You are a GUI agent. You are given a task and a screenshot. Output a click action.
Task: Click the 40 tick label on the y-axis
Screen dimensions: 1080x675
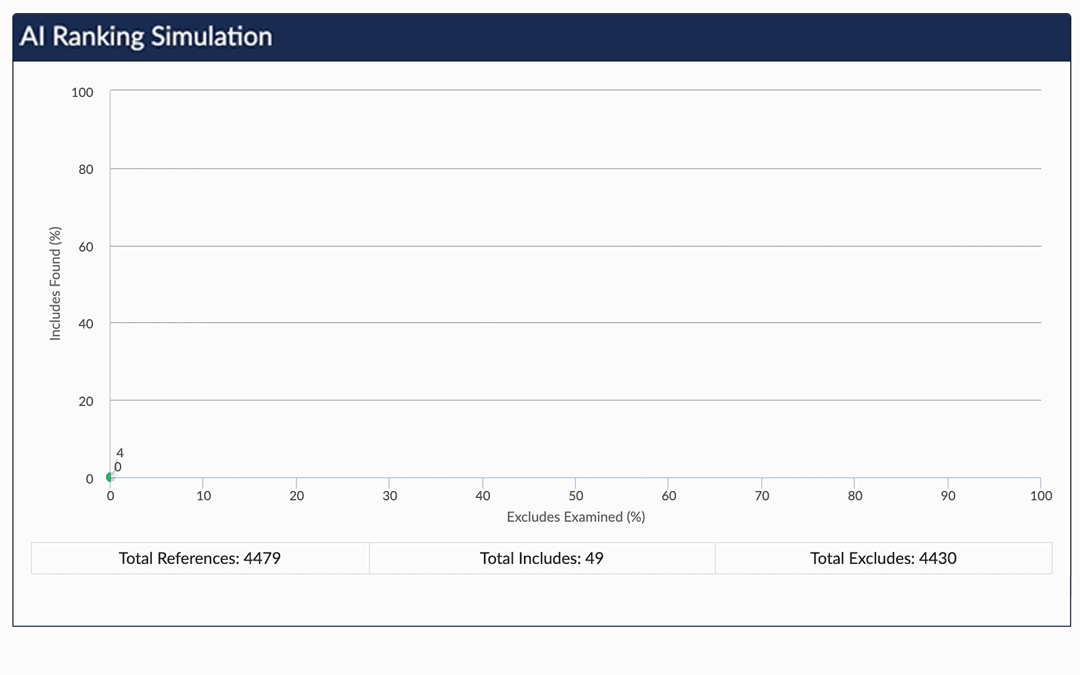pos(86,324)
